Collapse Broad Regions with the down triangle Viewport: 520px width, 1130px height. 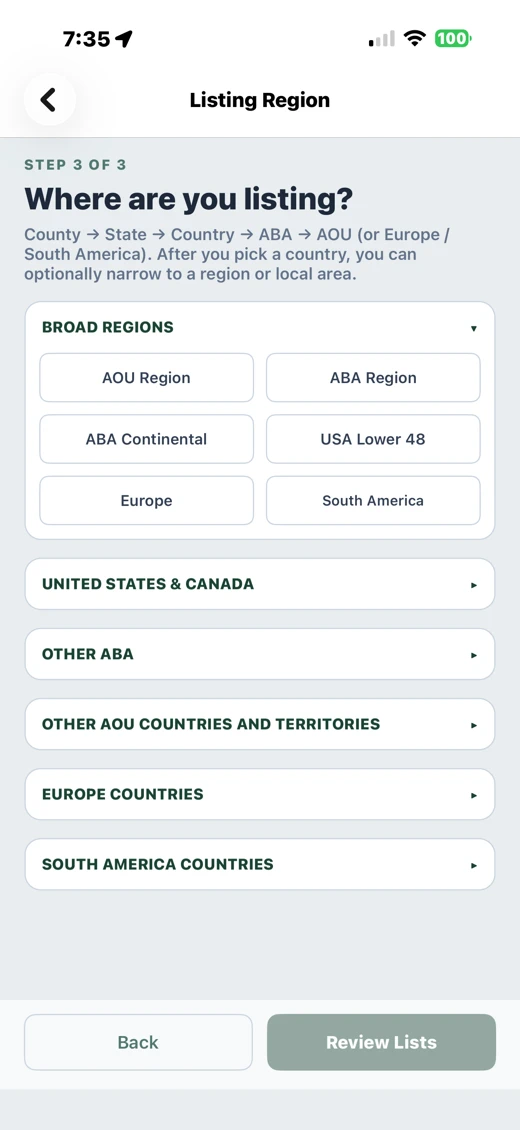(473, 329)
